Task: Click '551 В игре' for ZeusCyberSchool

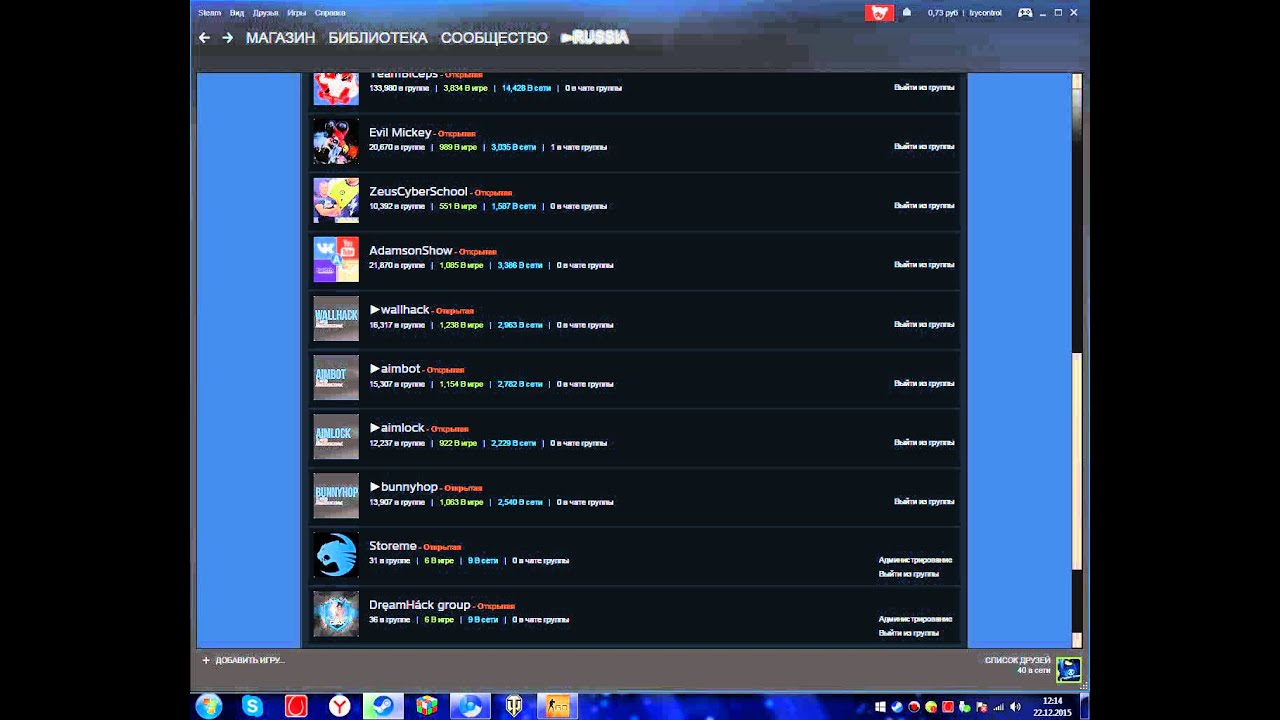Action: click(458, 206)
